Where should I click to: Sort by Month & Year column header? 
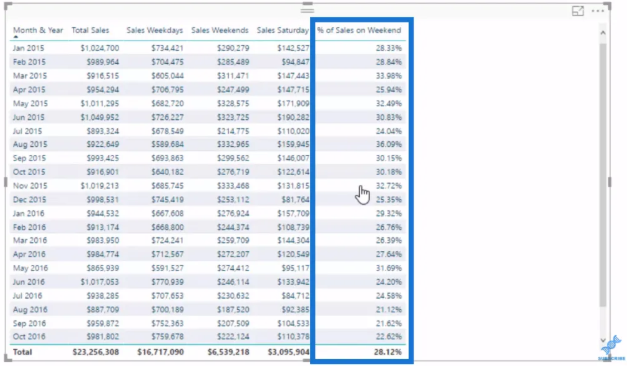38,30
